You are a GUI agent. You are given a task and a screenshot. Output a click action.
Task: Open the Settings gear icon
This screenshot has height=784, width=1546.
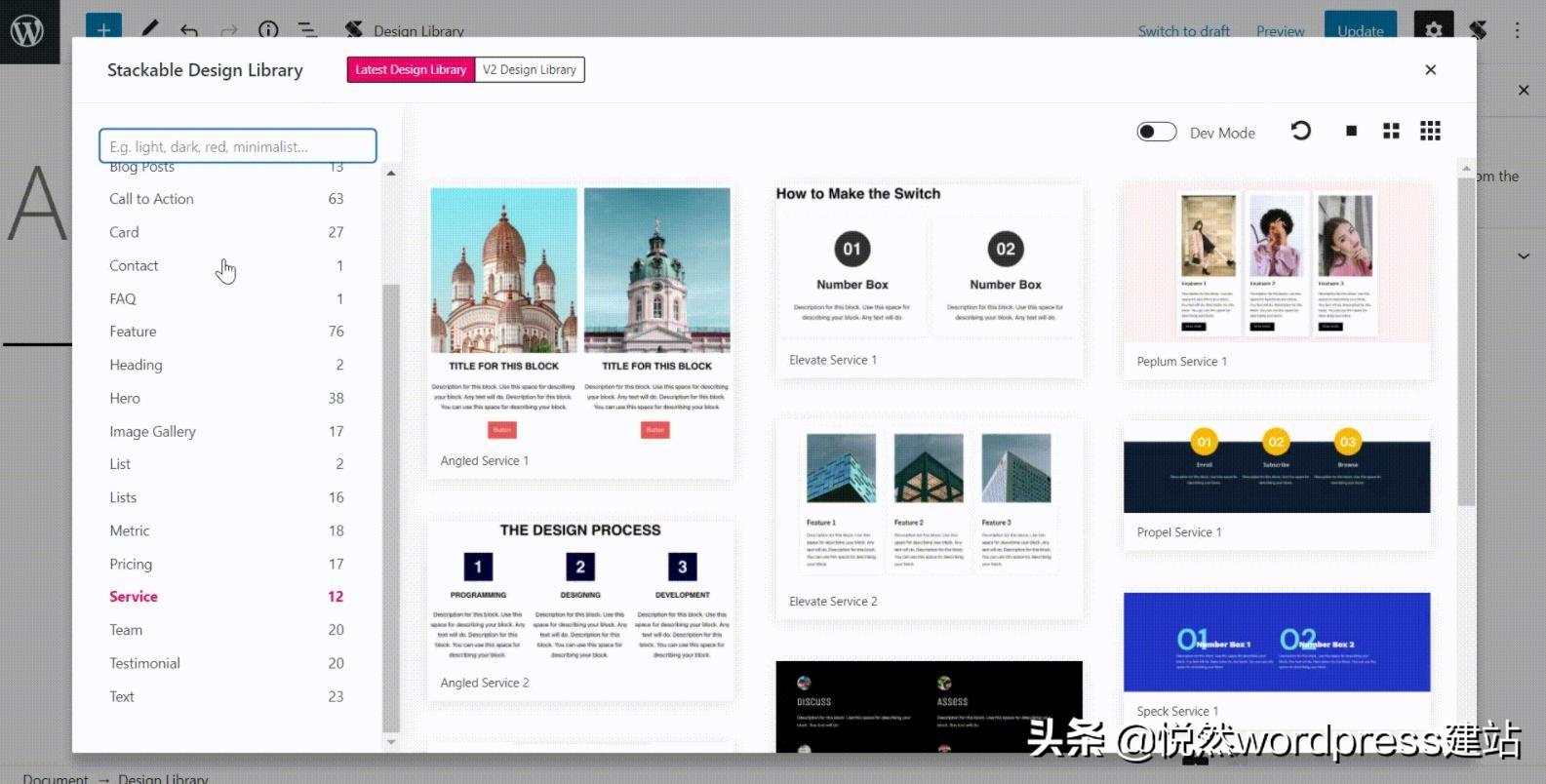click(x=1433, y=29)
